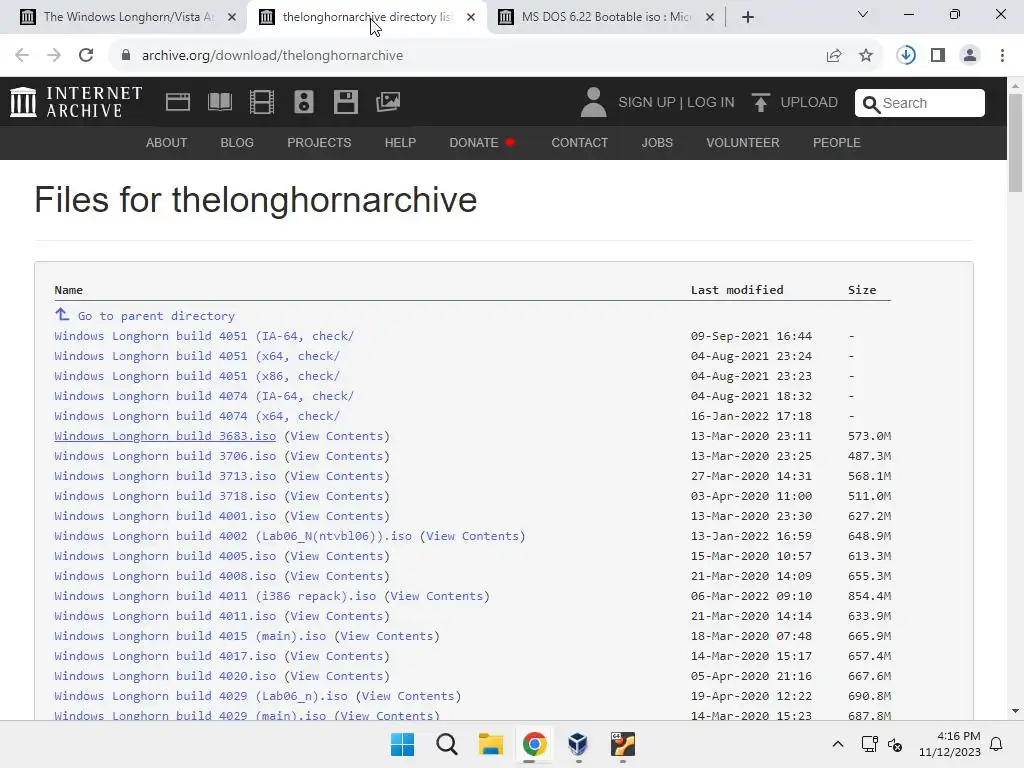Open the Chrome downloads icon
This screenshot has height=768, width=1024.
coord(906,56)
